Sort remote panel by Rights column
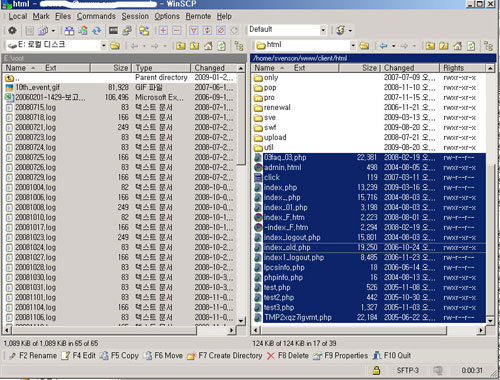This screenshot has height=380, width=500. pos(463,68)
